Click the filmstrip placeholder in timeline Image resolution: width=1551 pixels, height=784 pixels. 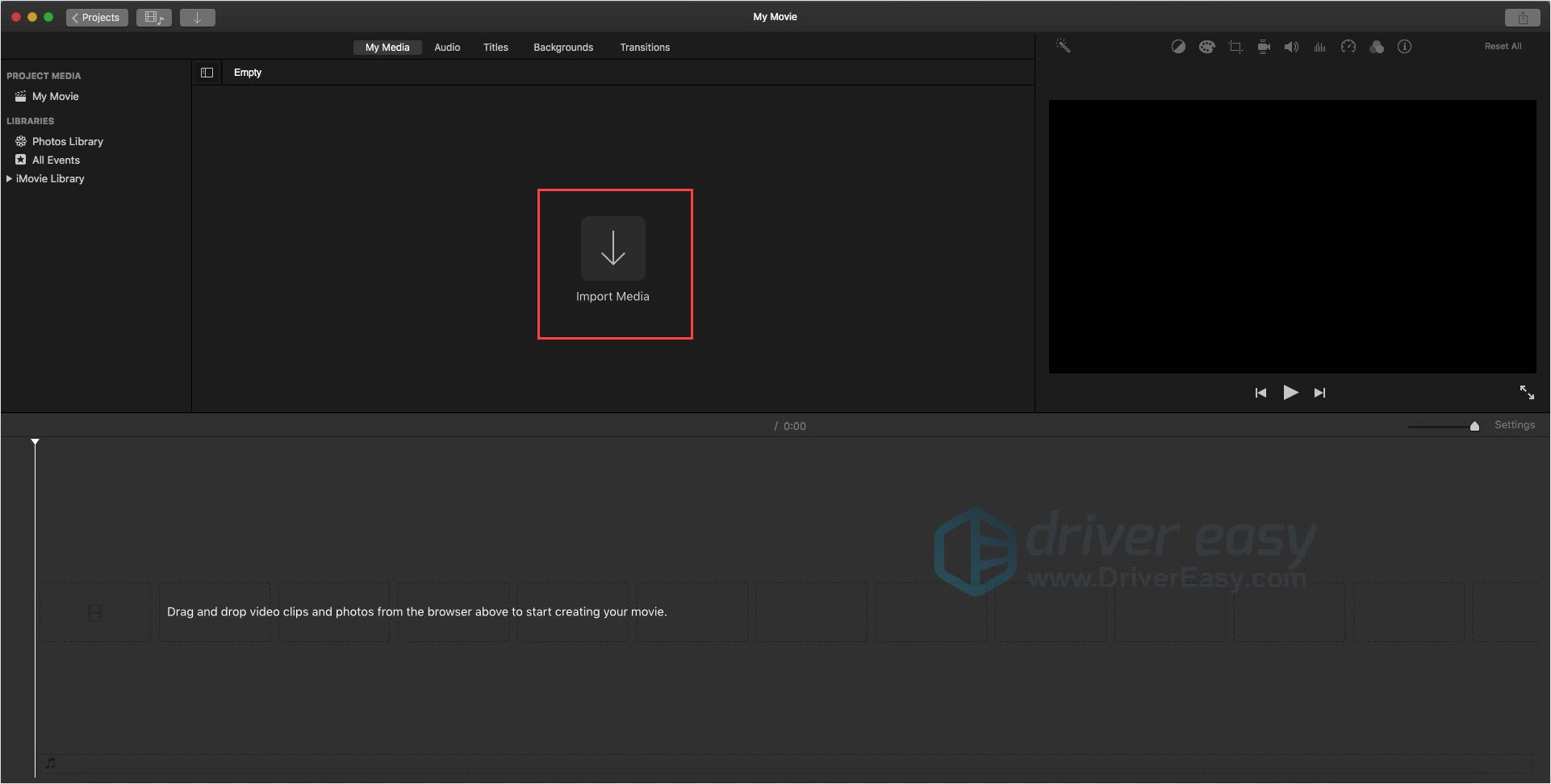point(95,614)
